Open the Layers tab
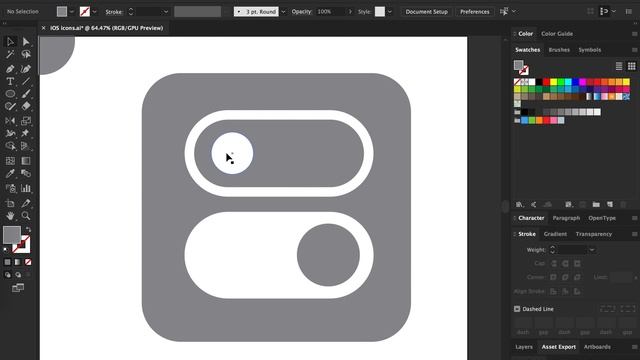The height and width of the screenshot is (360, 640). pyautogui.click(x=524, y=347)
